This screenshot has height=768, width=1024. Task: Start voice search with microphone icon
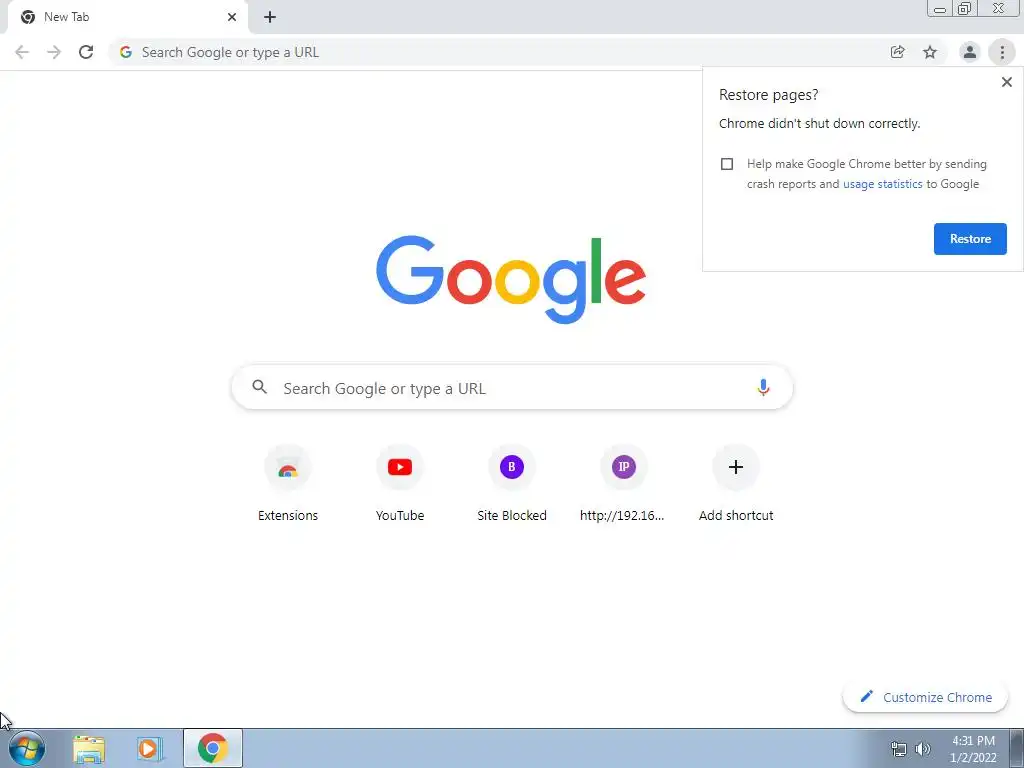pyautogui.click(x=763, y=388)
